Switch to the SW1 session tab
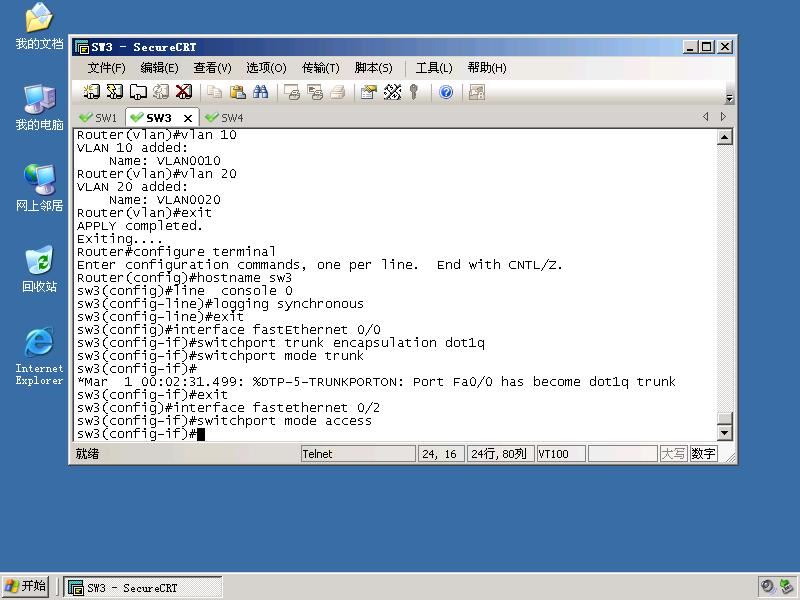This screenshot has width=800, height=600. click(x=99, y=118)
